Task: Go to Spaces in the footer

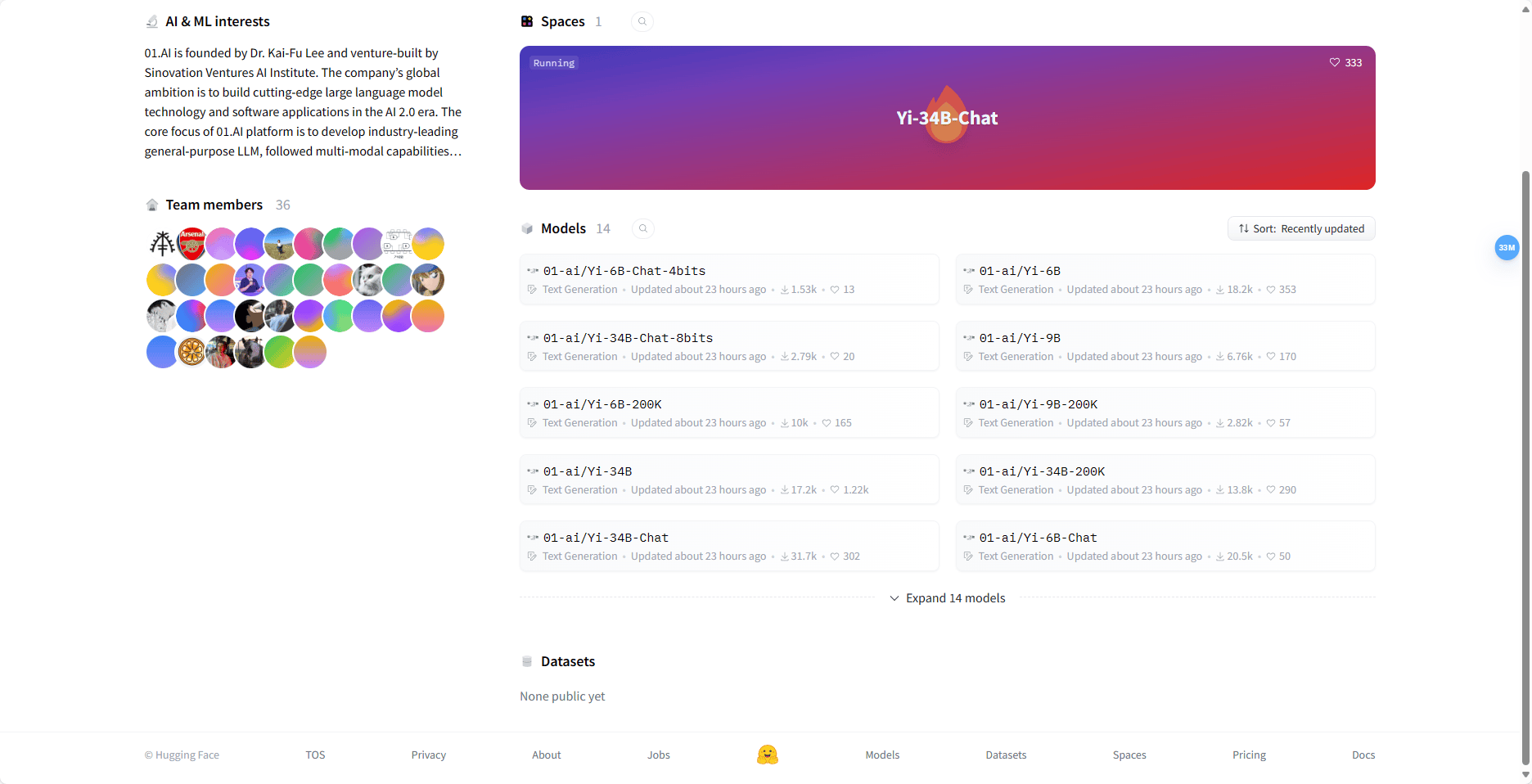Action: 1129,755
